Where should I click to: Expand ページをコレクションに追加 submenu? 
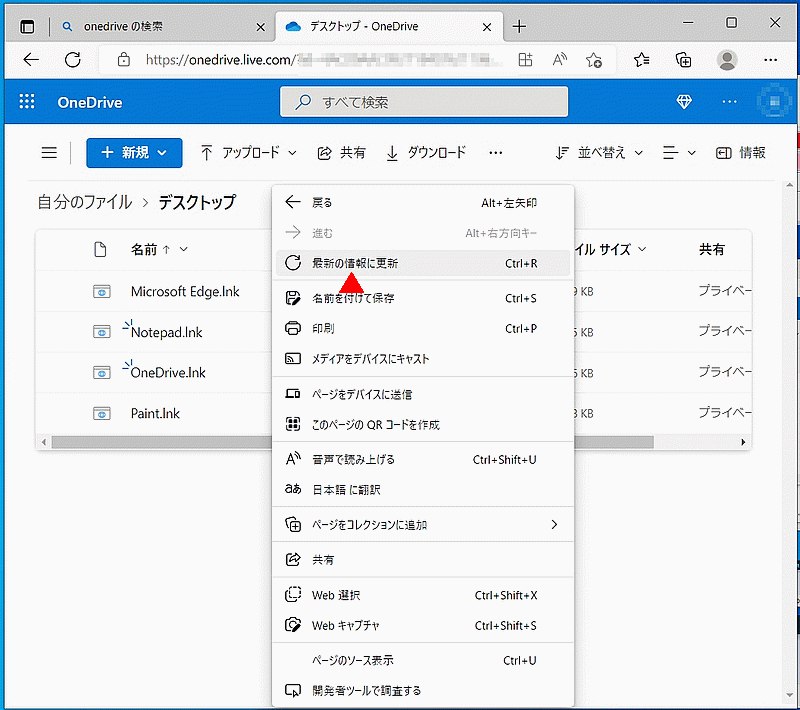[x=422, y=524]
